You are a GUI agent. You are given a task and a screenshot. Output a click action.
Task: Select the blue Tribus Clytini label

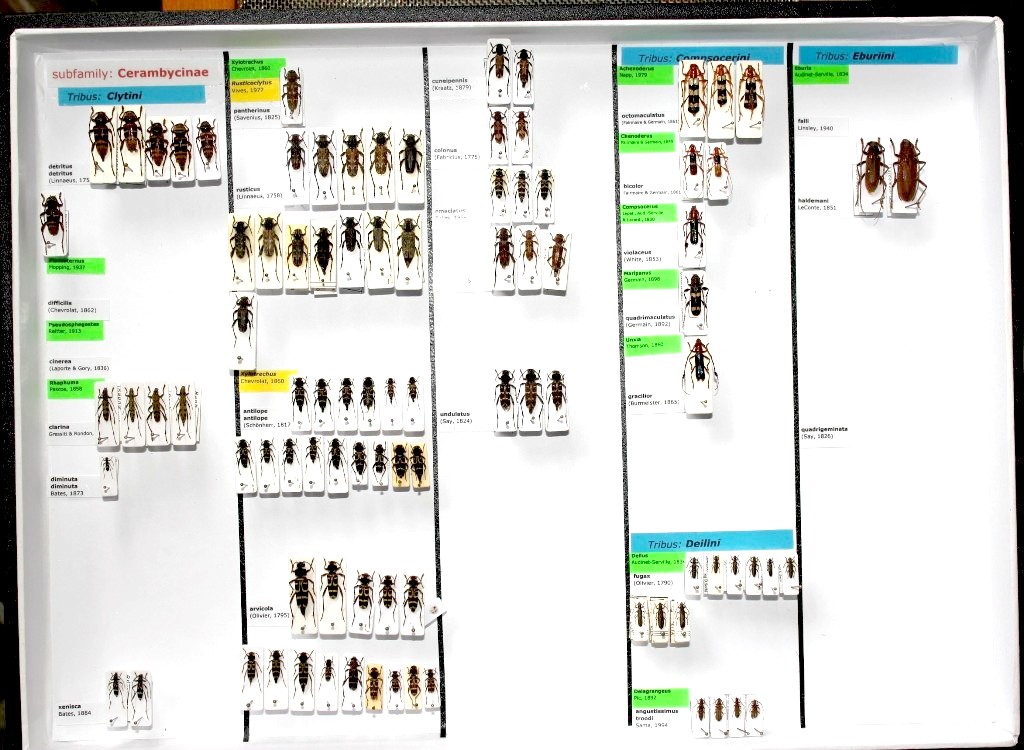pos(131,96)
